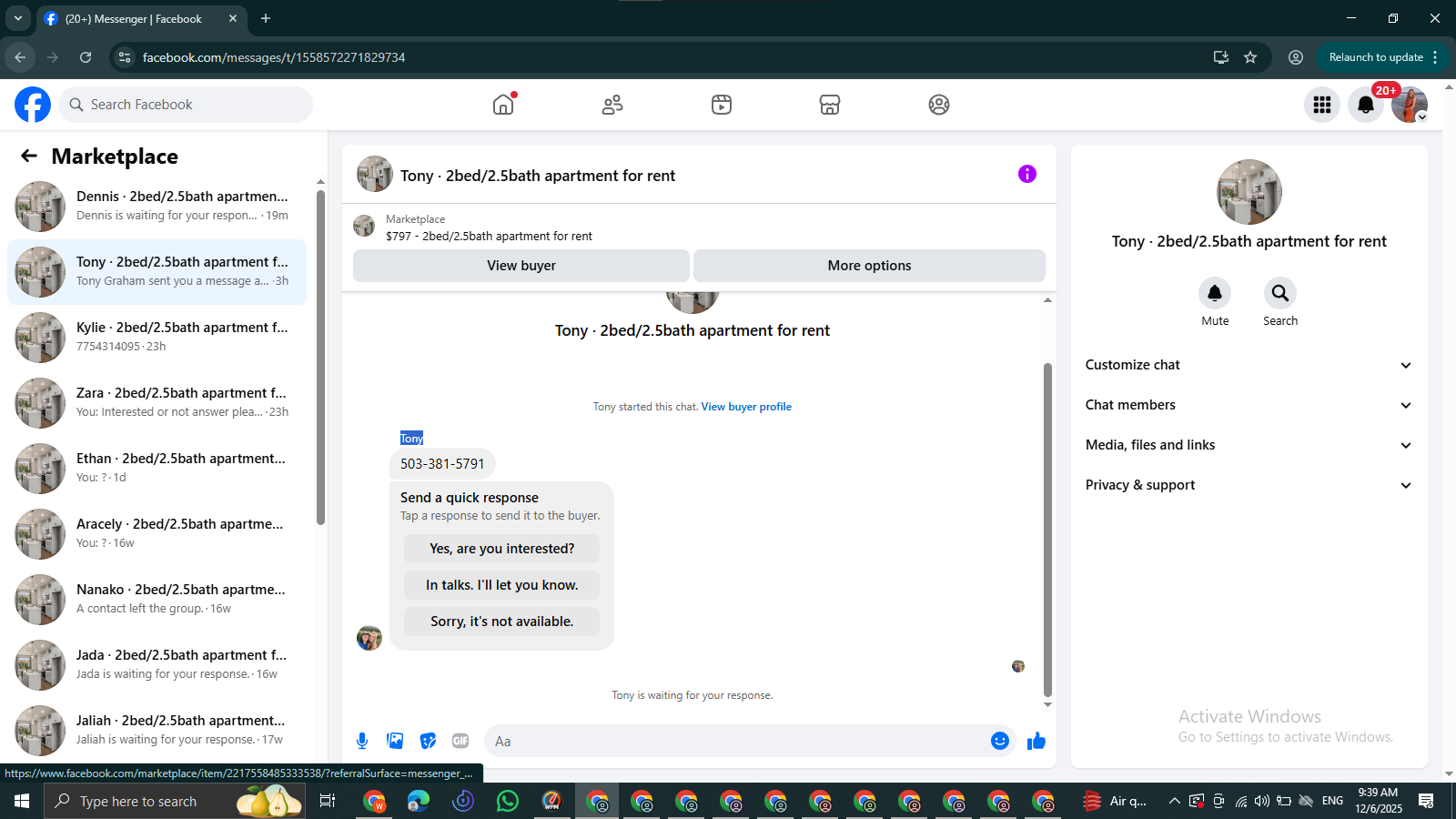Open the Facebook home logo
The width and height of the screenshot is (1456, 819).
33,105
